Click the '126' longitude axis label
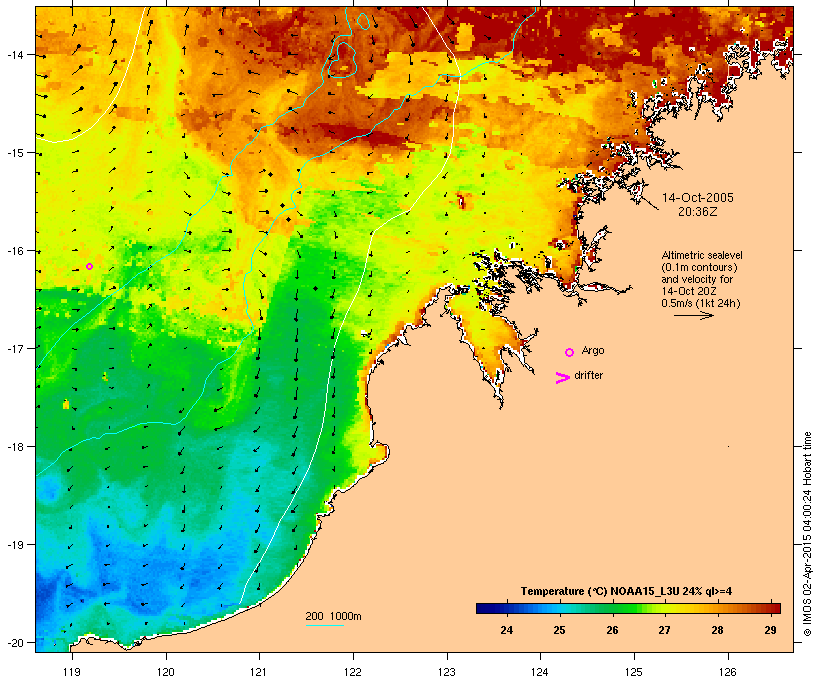This screenshot has height=680, width=820. click(x=727, y=672)
